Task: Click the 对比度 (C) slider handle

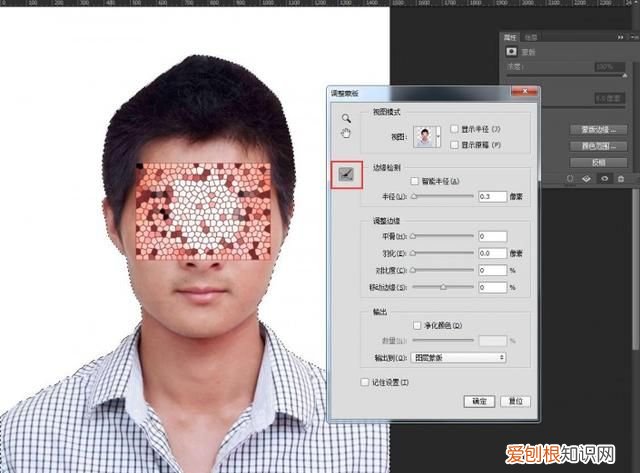Action: coord(413,270)
